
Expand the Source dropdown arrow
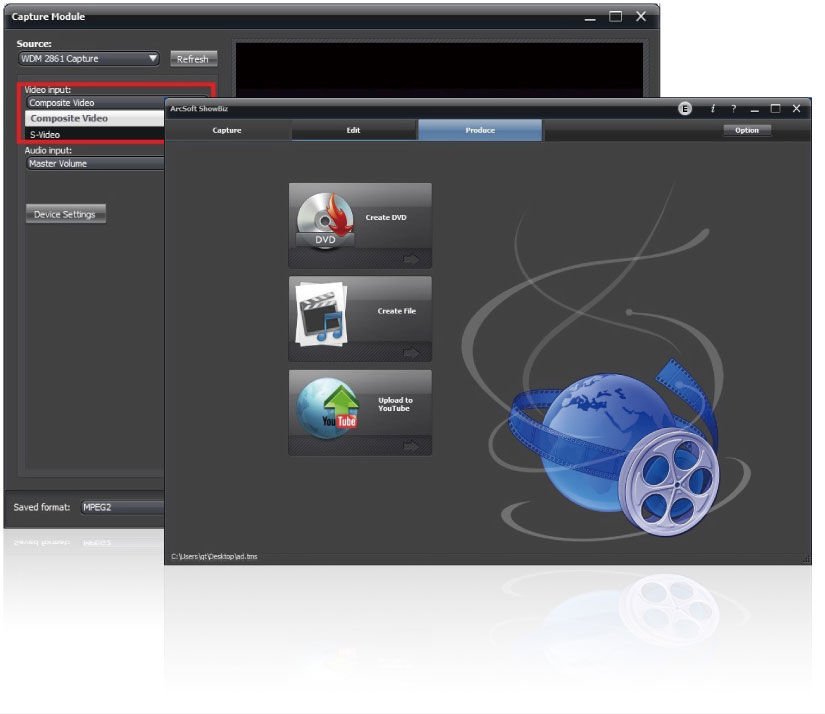(153, 58)
